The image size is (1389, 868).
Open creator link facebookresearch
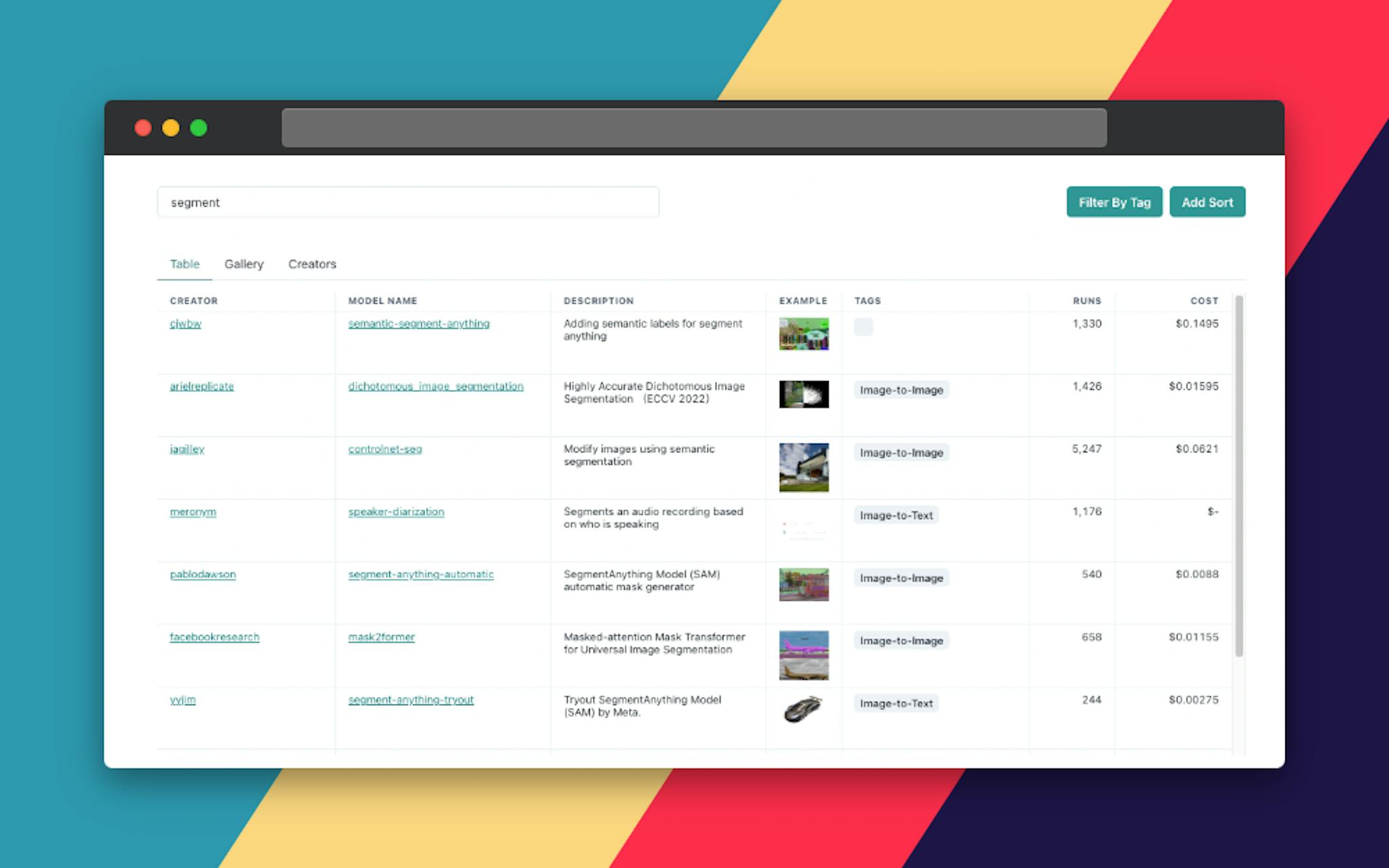pyautogui.click(x=214, y=637)
